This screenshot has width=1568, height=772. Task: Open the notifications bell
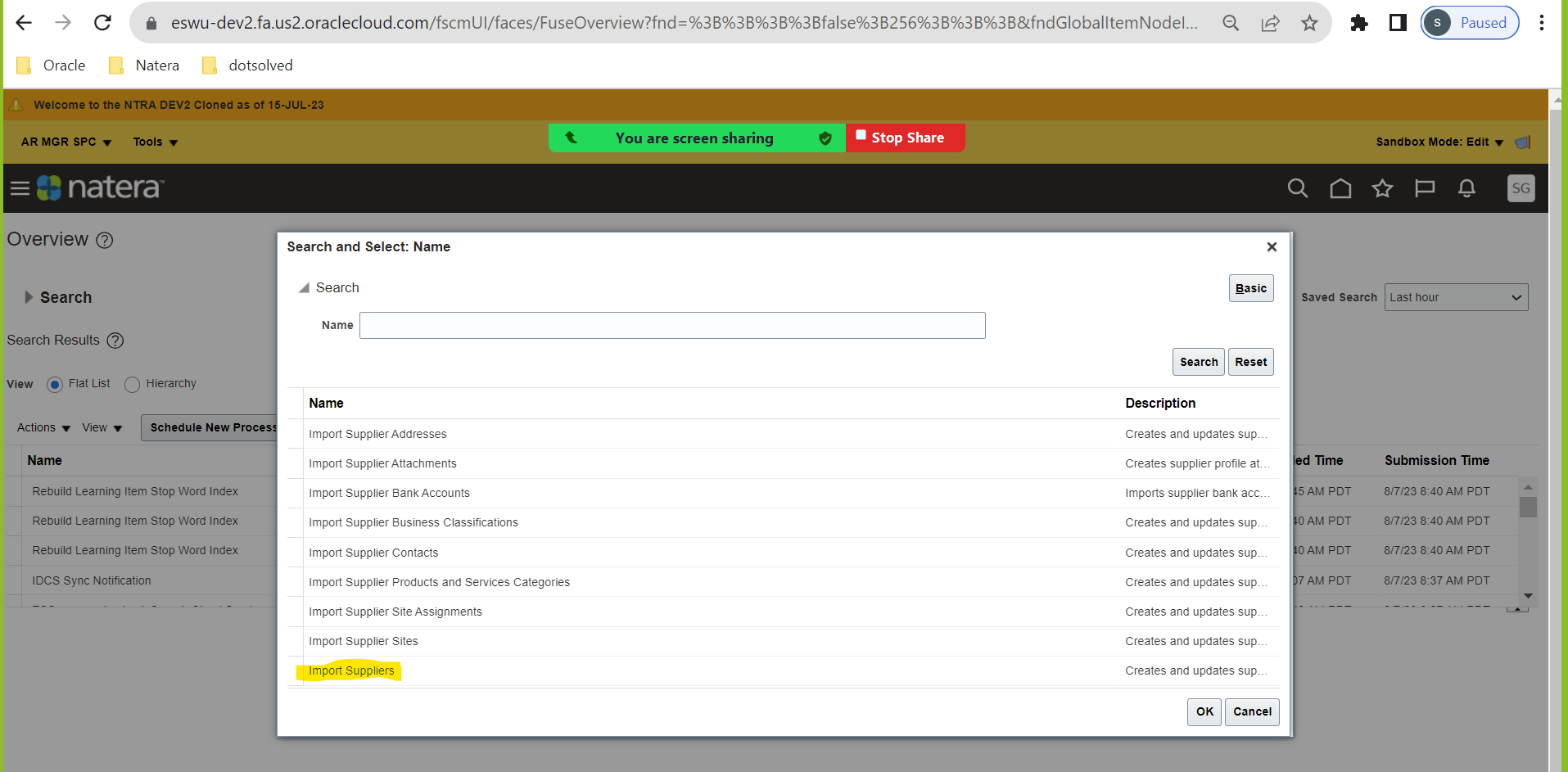[x=1466, y=187]
